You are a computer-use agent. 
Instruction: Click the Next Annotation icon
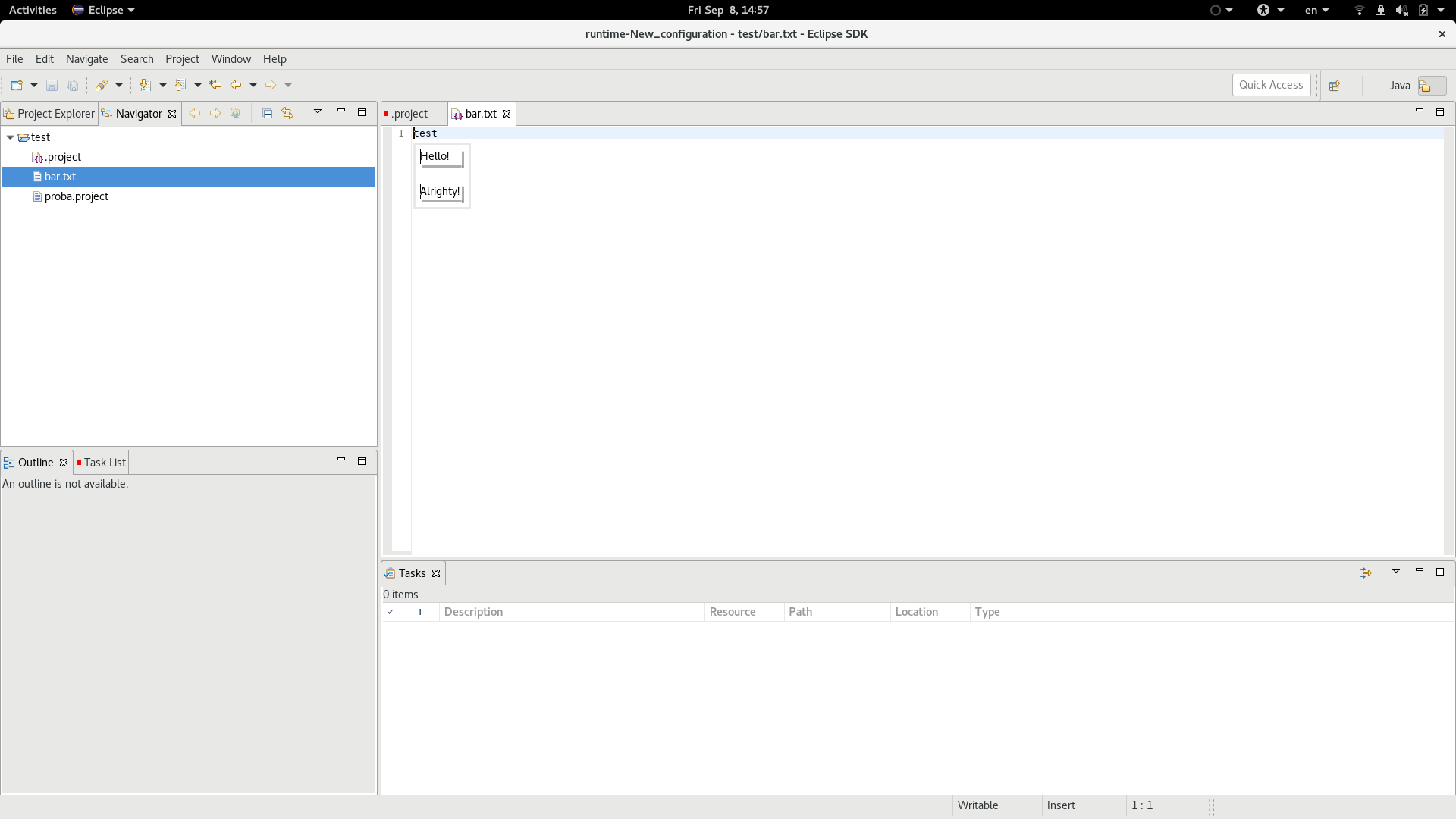[146, 85]
